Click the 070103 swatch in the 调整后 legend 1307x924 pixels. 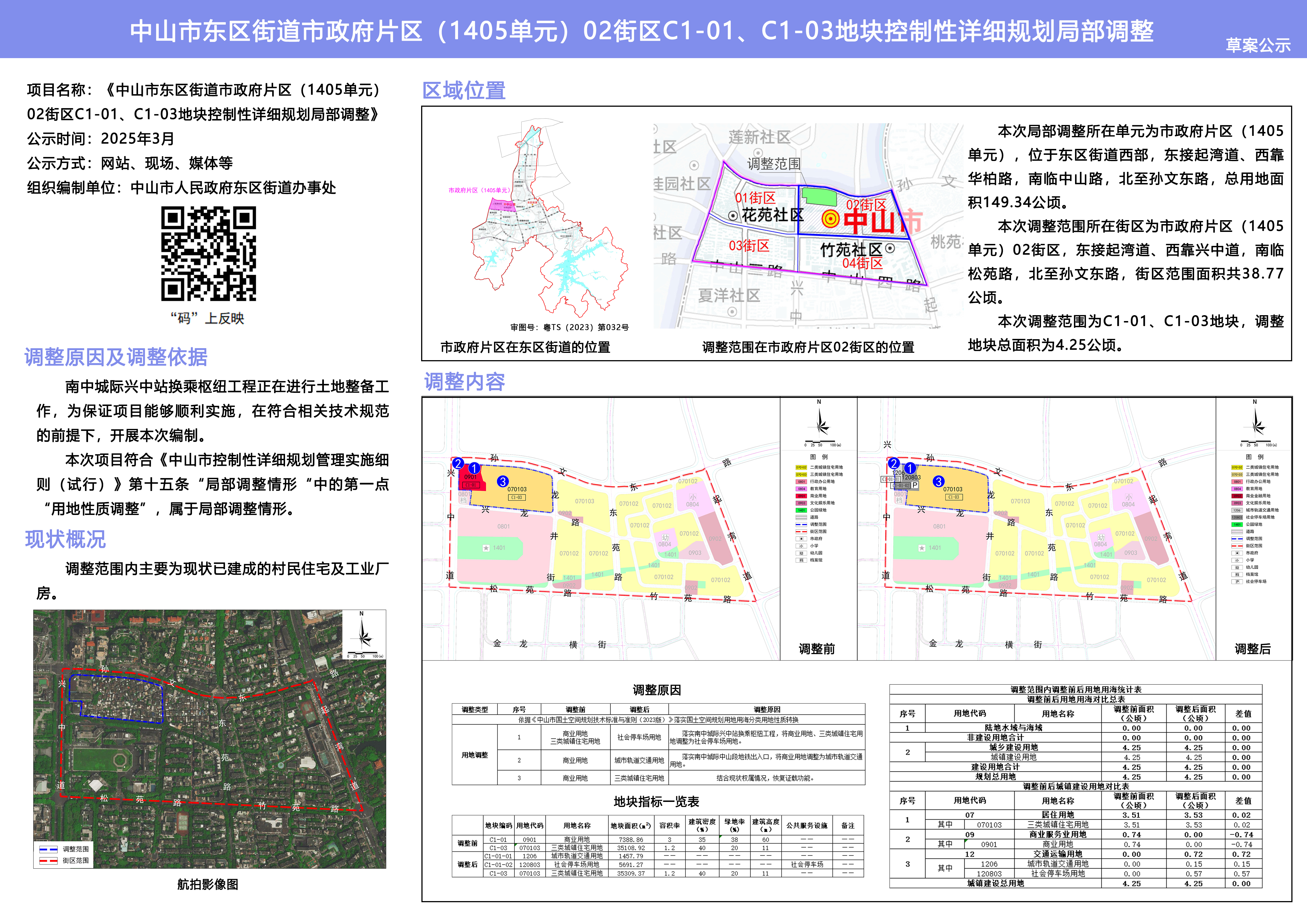(1237, 474)
